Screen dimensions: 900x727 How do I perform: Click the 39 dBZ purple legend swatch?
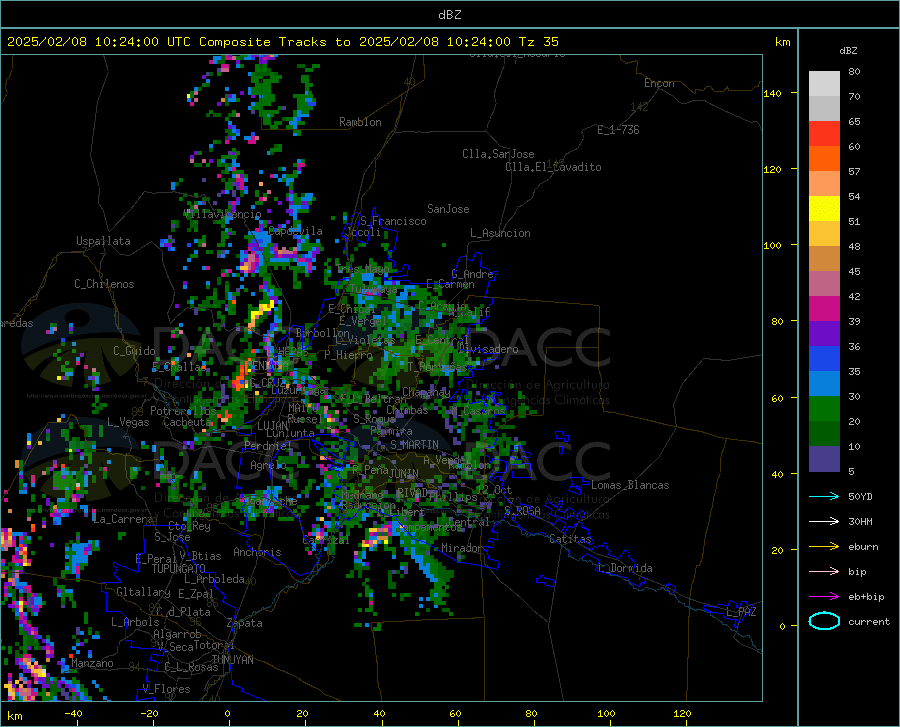[x=824, y=334]
